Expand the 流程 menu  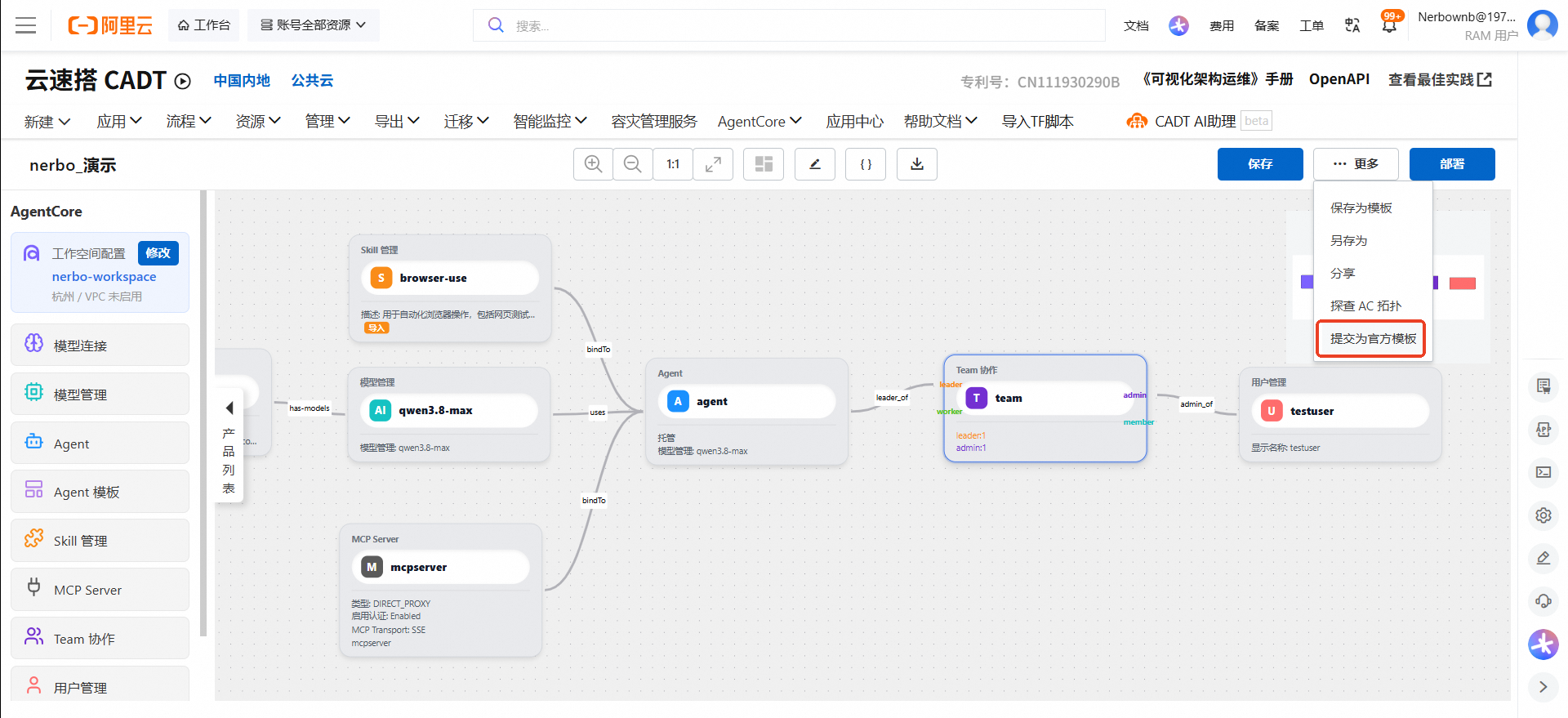point(189,122)
